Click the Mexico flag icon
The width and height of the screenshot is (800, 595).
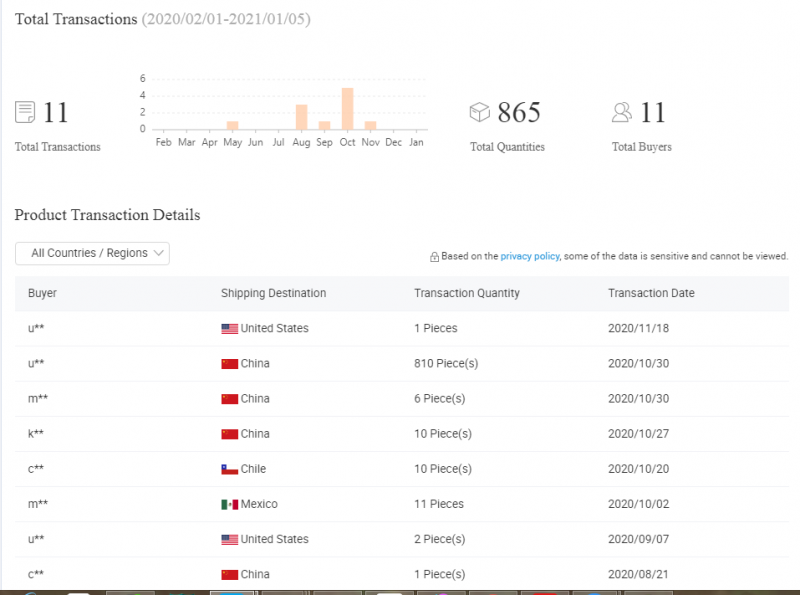point(229,504)
